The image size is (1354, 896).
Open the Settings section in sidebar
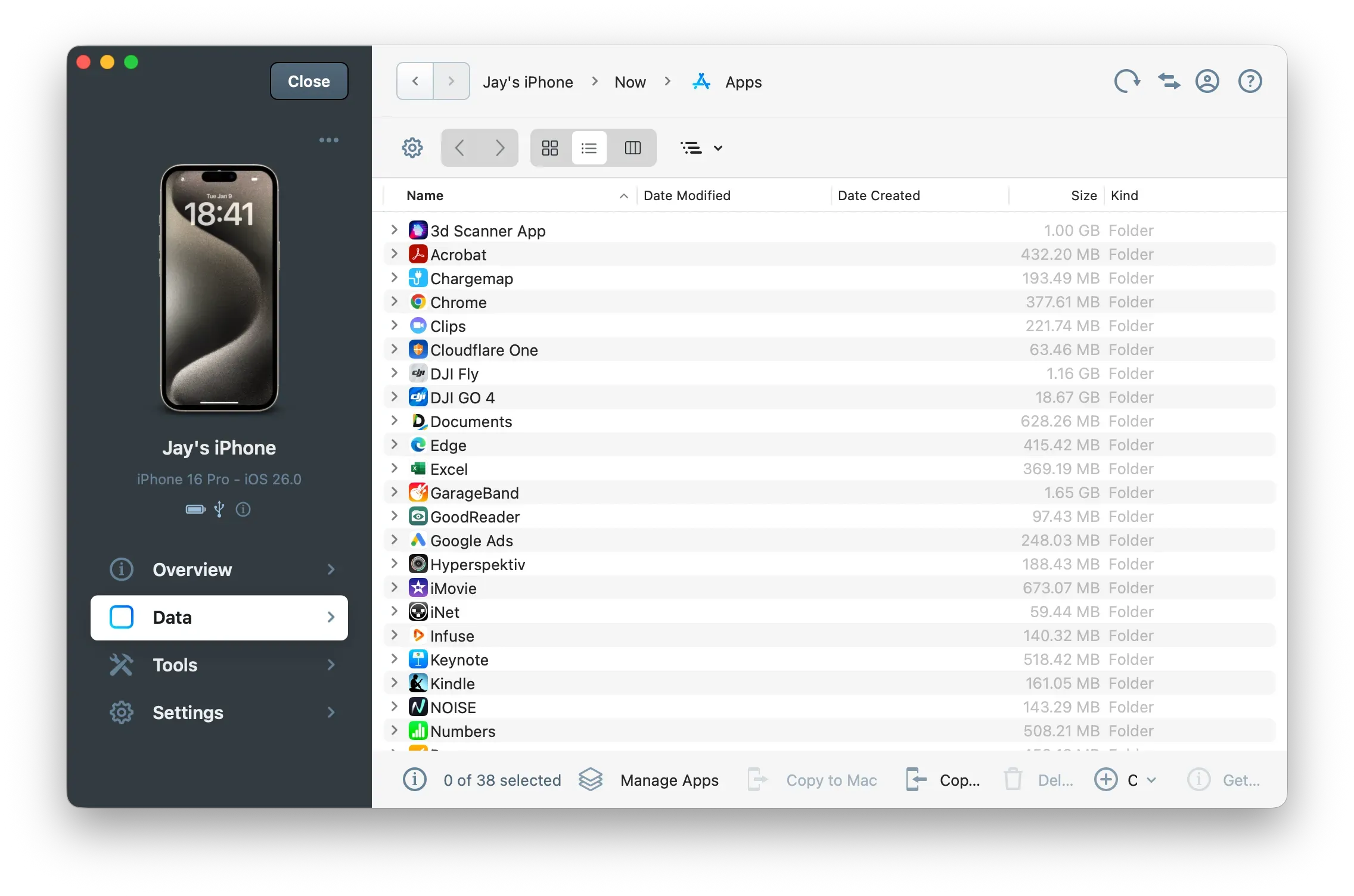187,713
